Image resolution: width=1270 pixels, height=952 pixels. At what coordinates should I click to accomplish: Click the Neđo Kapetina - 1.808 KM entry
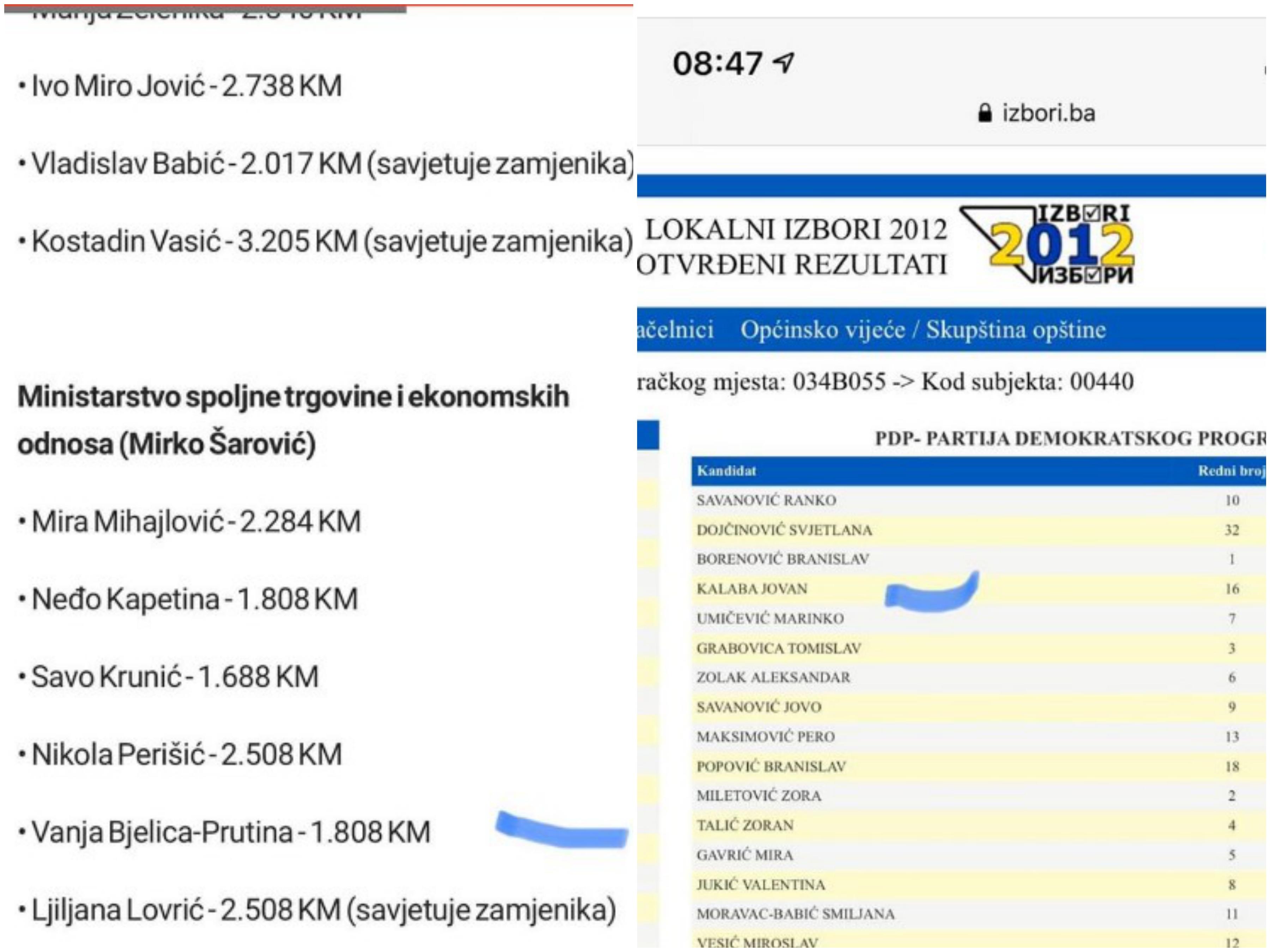(188, 600)
